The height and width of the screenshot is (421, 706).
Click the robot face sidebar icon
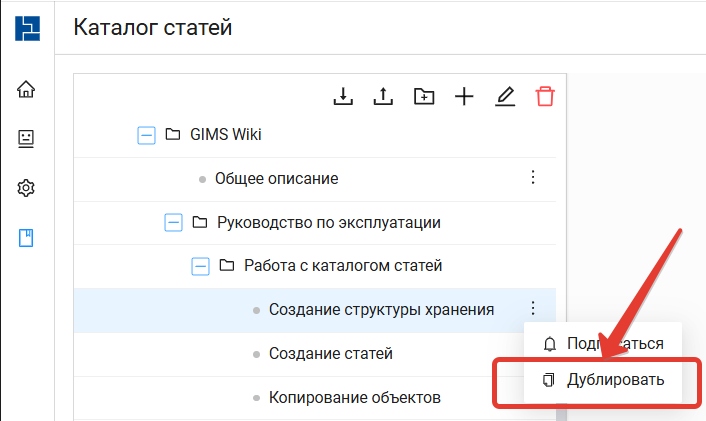point(26,138)
